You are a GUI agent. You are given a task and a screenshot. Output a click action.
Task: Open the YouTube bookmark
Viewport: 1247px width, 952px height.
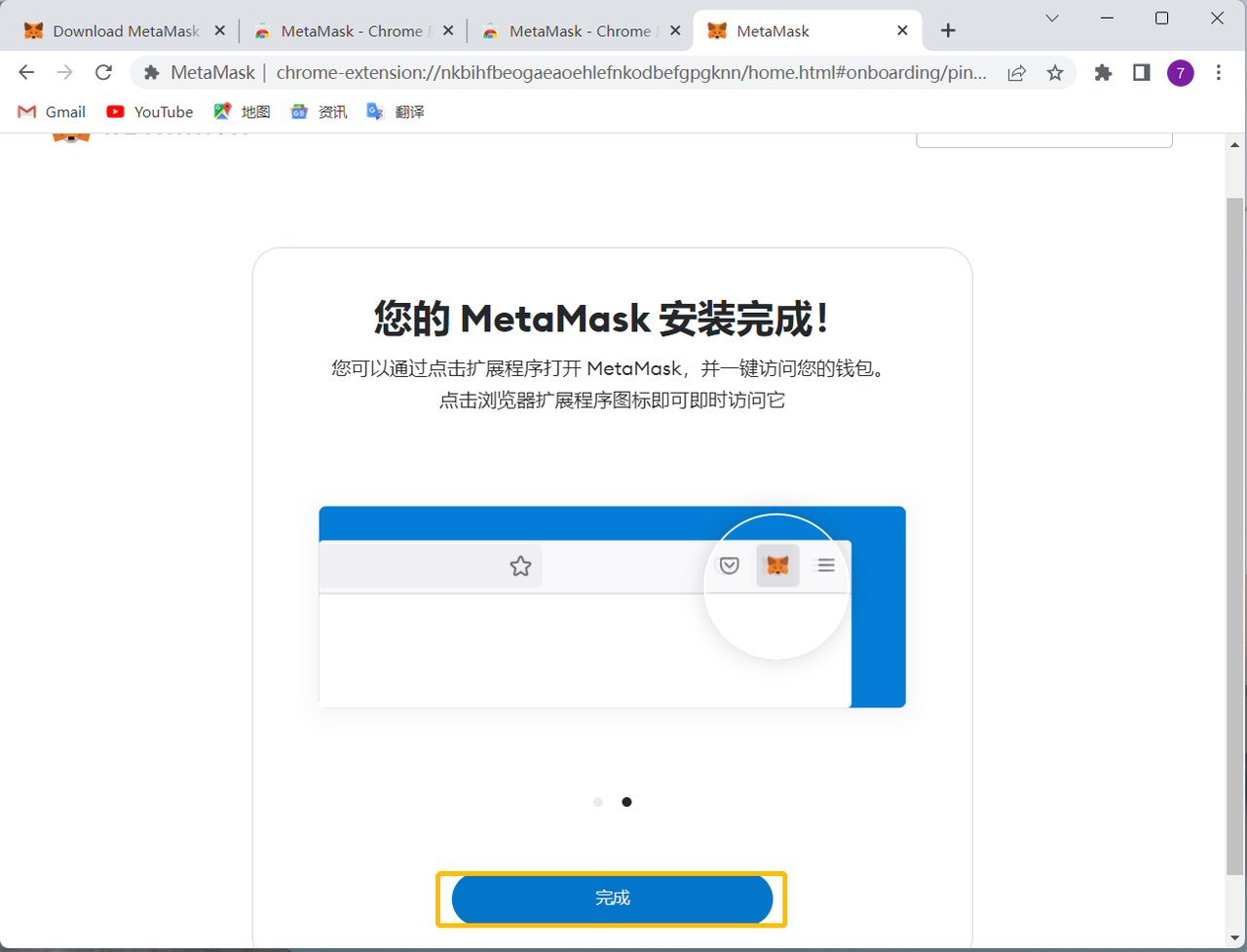tap(150, 112)
